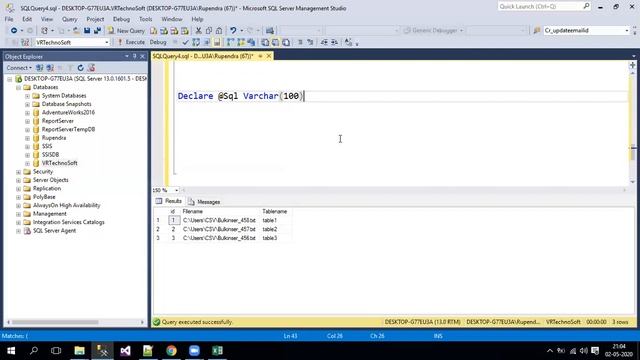The width and height of the screenshot is (640, 360).
Task: Execute the current query
Action: click(131, 42)
